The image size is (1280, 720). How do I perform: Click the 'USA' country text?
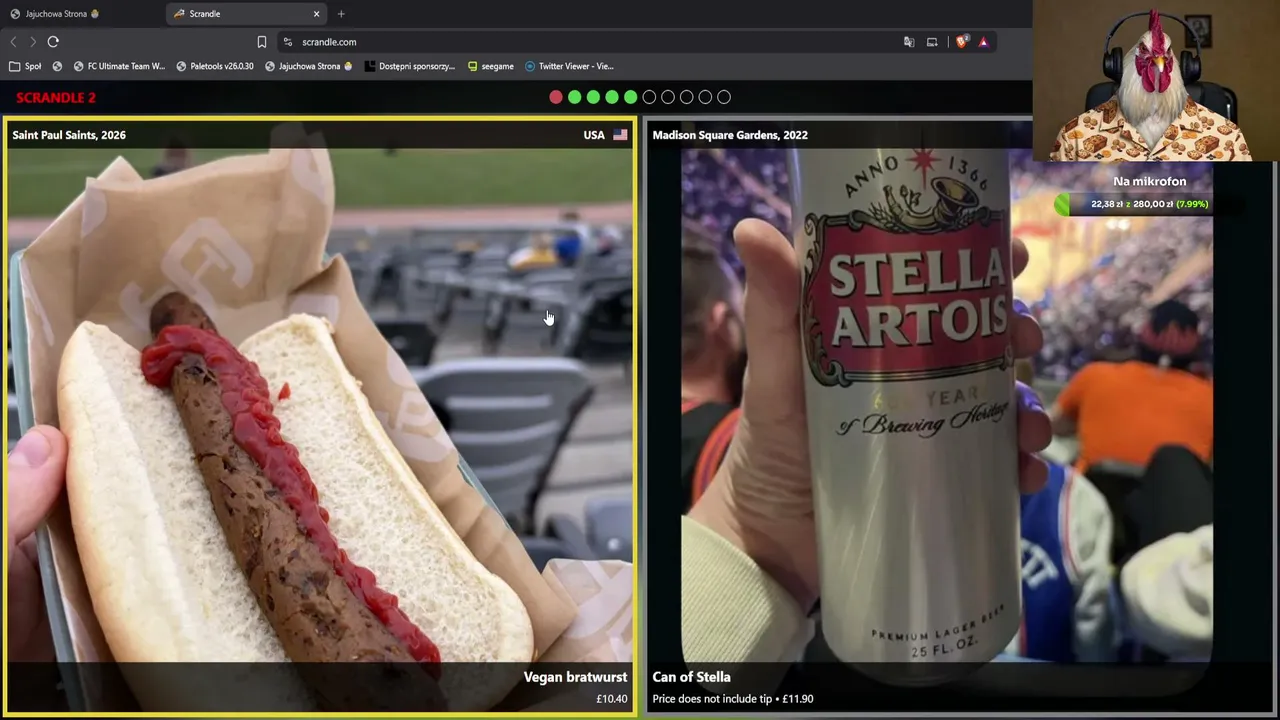point(594,135)
